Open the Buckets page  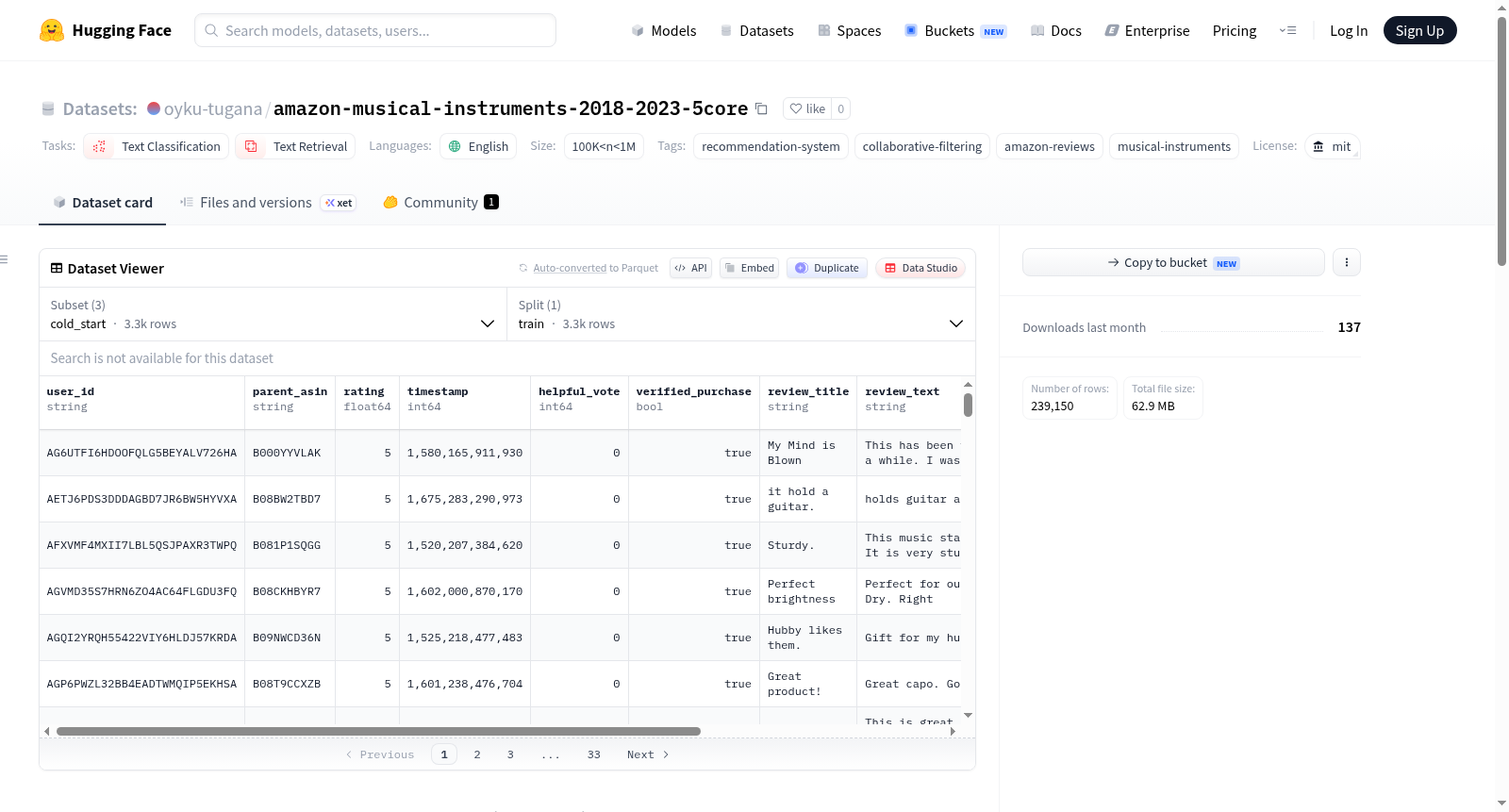(x=955, y=30)
